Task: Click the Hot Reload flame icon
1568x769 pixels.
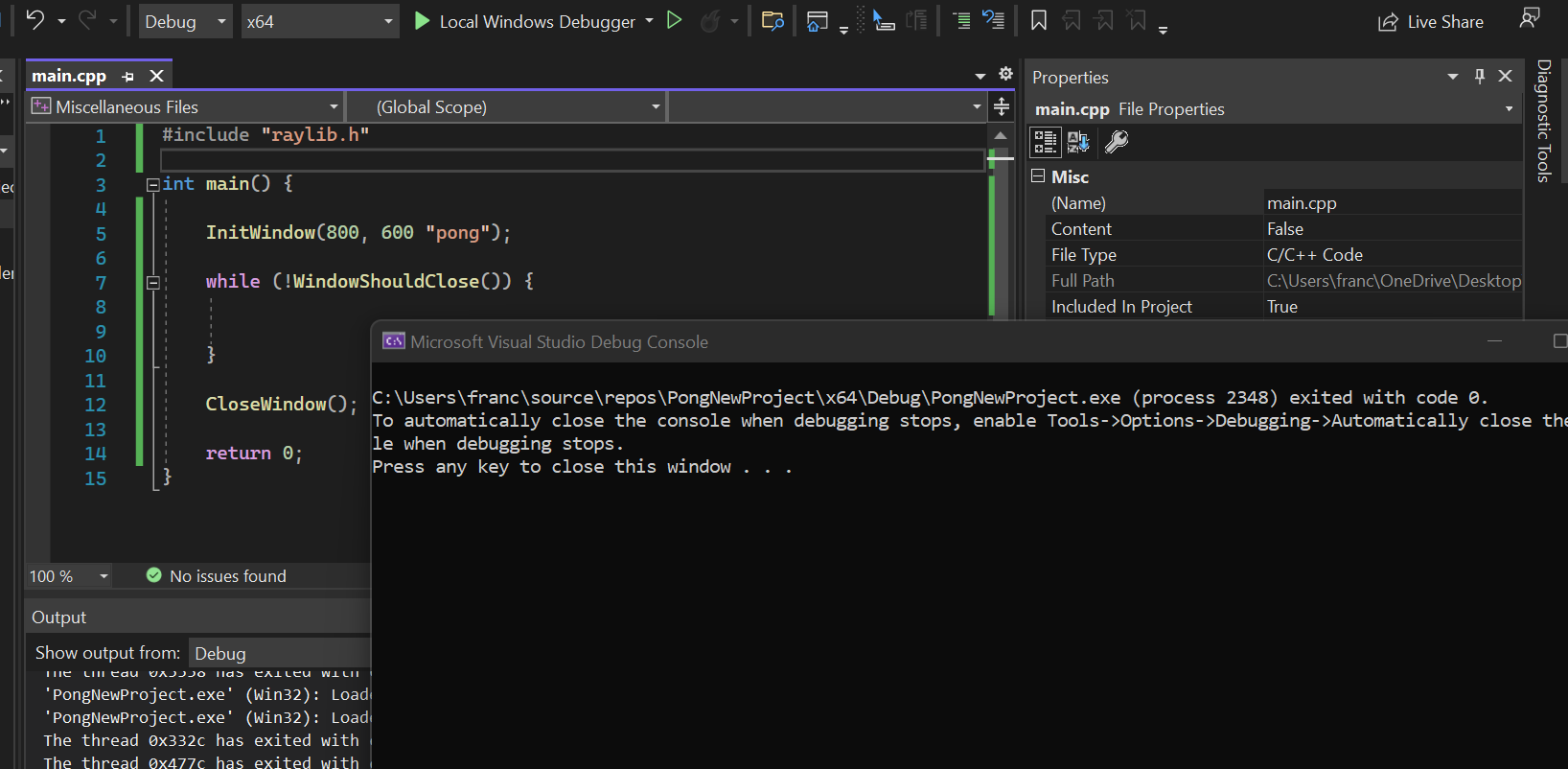Action: point(710,21)
